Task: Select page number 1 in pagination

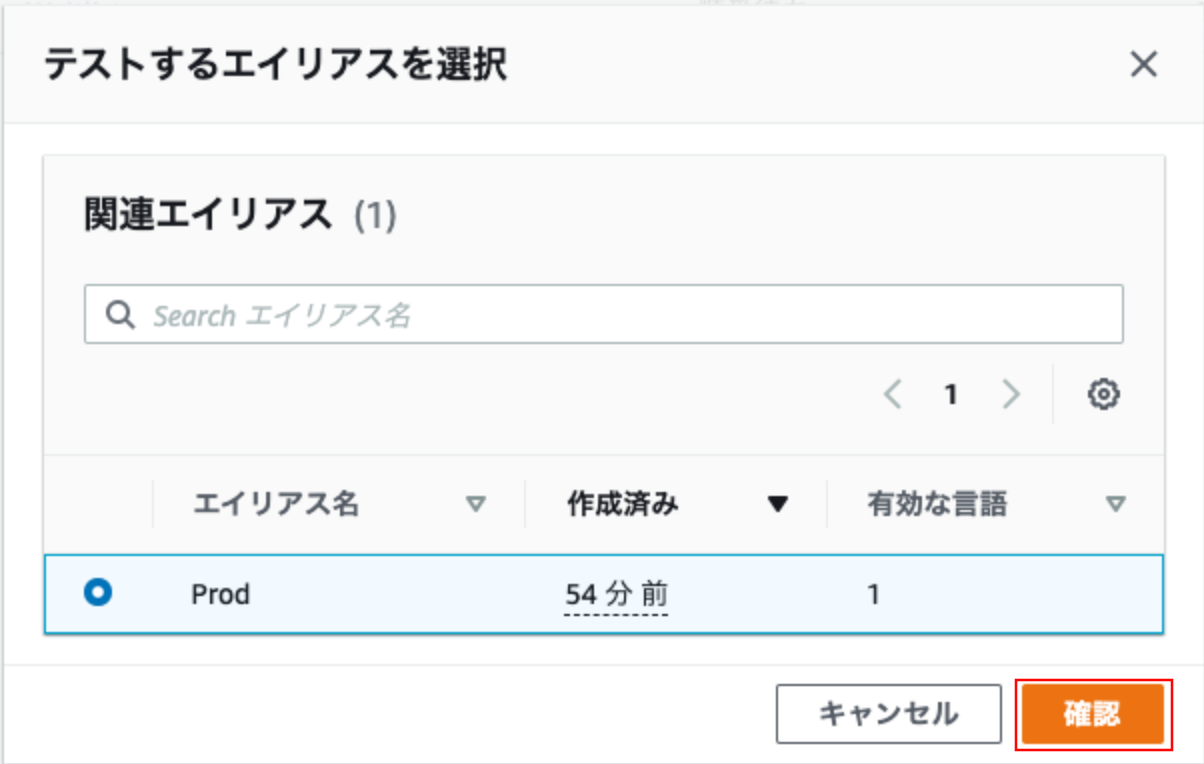Action: [x=951, y=395]
